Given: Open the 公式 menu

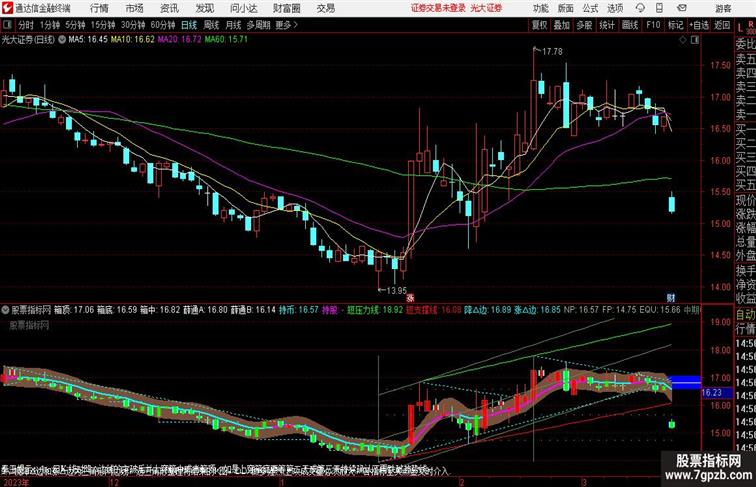Looking at the screenshot, I should tap(590, 8).
